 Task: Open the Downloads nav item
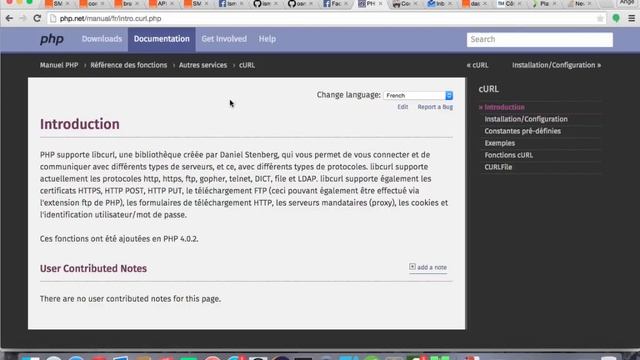point(102,39)
